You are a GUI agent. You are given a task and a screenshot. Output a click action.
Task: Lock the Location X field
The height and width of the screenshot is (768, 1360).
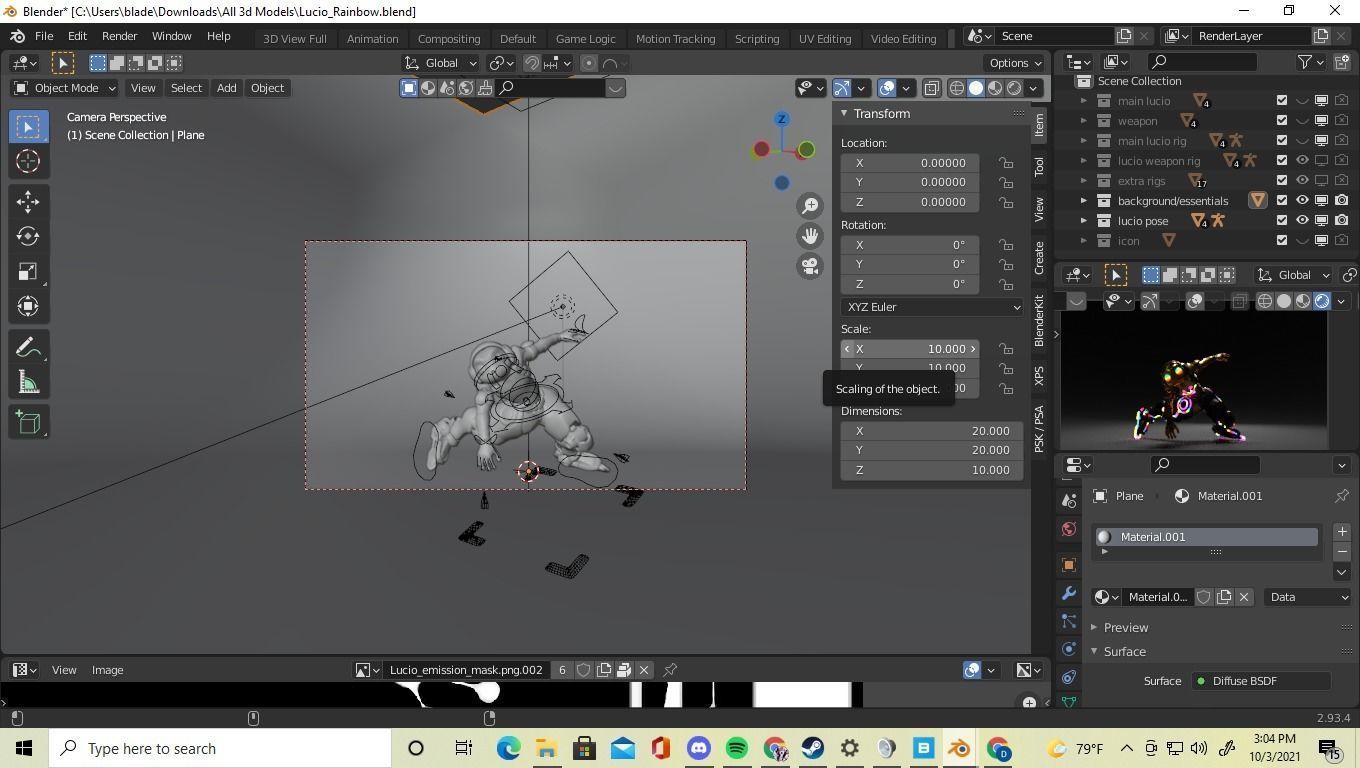point(1005,163)
